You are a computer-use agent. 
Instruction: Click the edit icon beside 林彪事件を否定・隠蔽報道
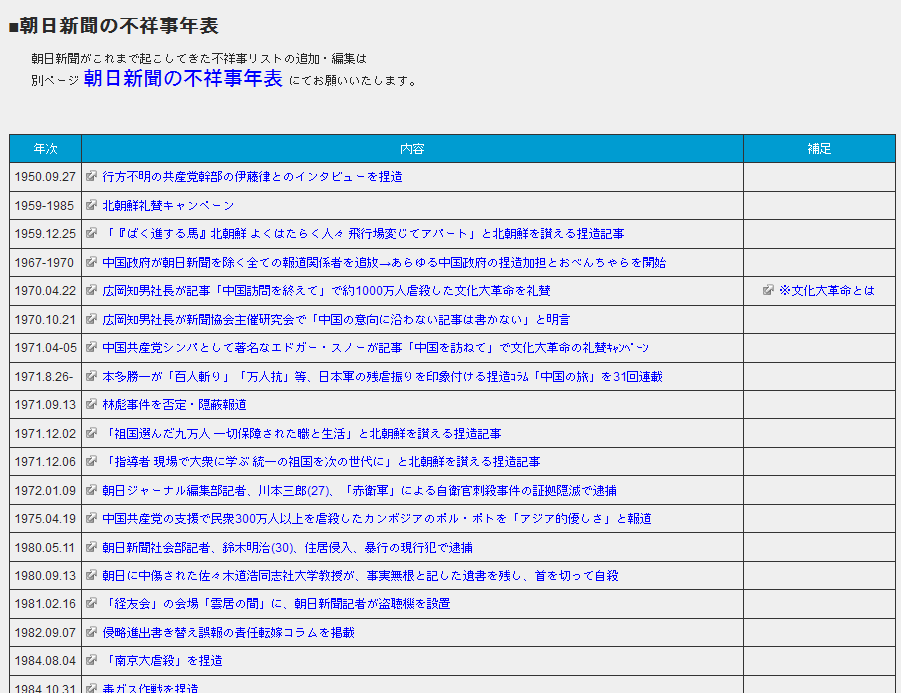pyautogui.click(x=91, y=403)
